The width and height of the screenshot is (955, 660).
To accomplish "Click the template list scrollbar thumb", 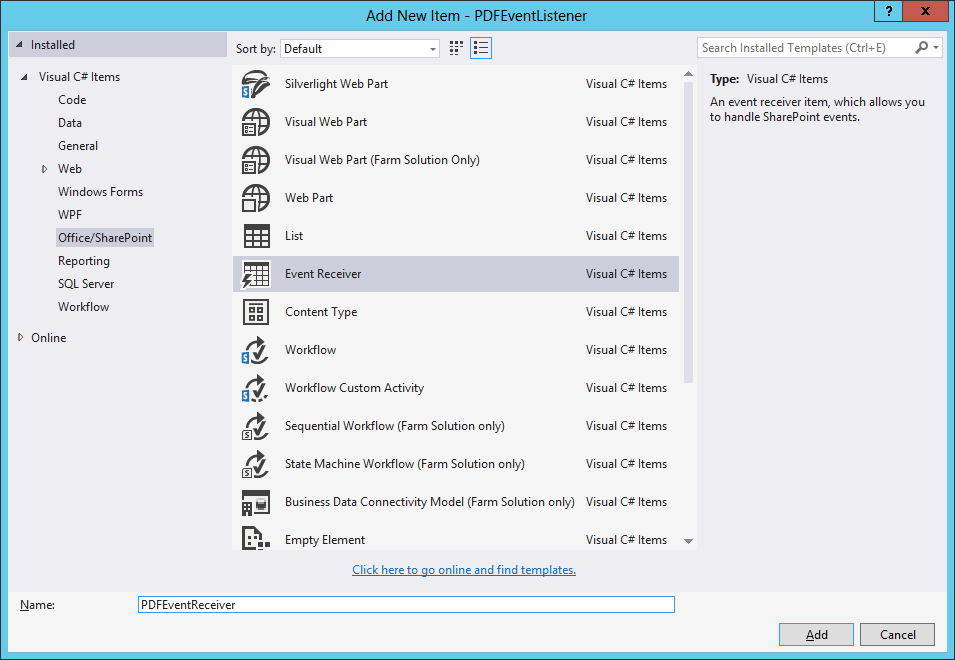I will click(688, 232).
